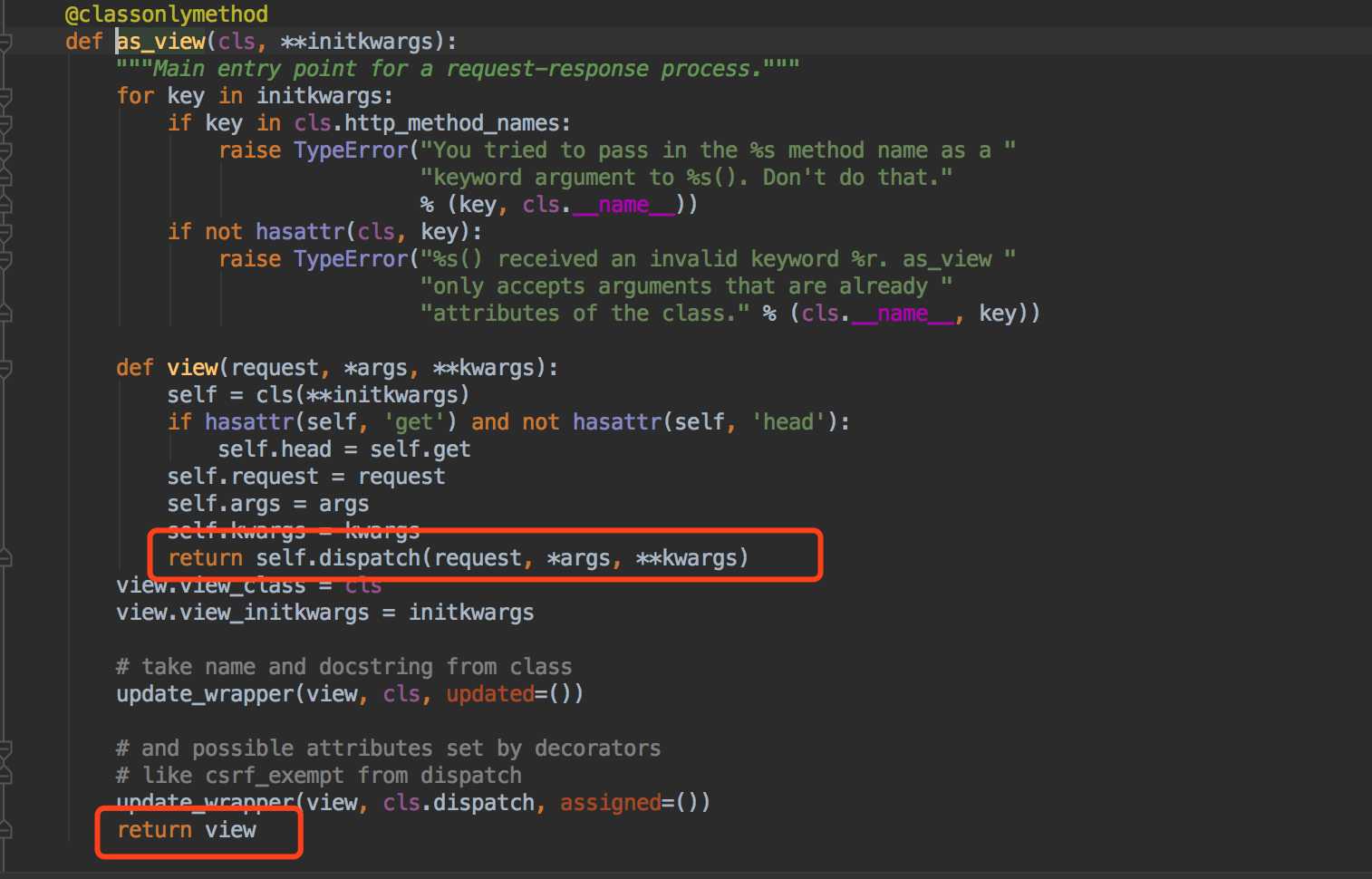
Task: Click fold end marker beside 'return view' line
Action: click(x=5, y=830)
